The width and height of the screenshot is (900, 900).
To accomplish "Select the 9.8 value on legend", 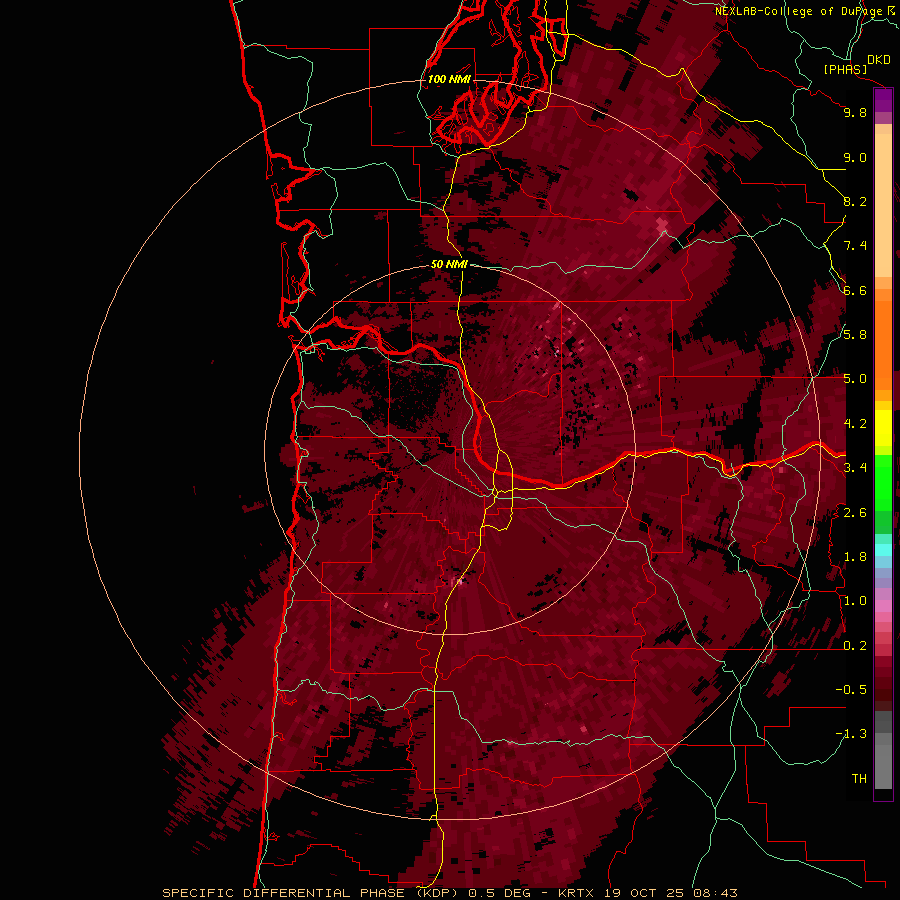I will 855,112.
